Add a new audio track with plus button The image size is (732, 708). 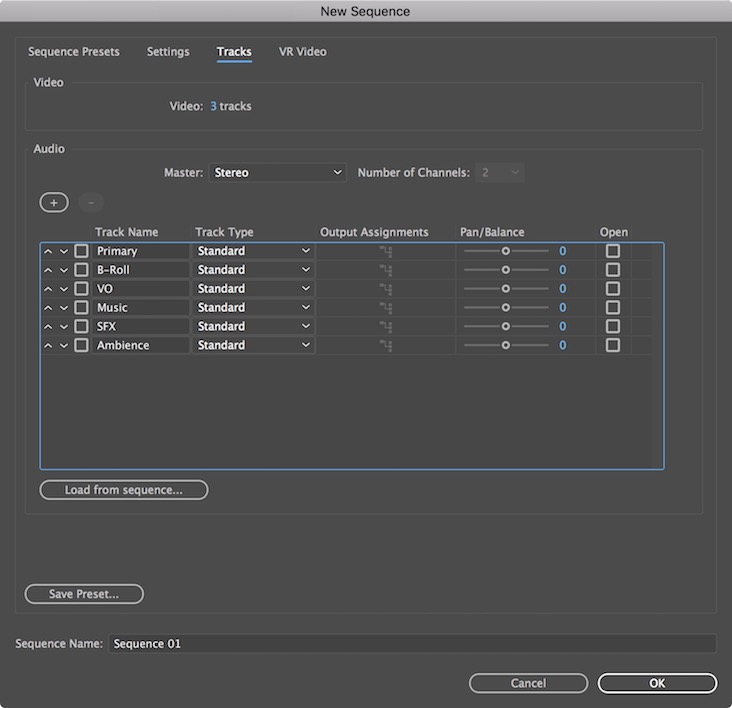coord(54,203)
